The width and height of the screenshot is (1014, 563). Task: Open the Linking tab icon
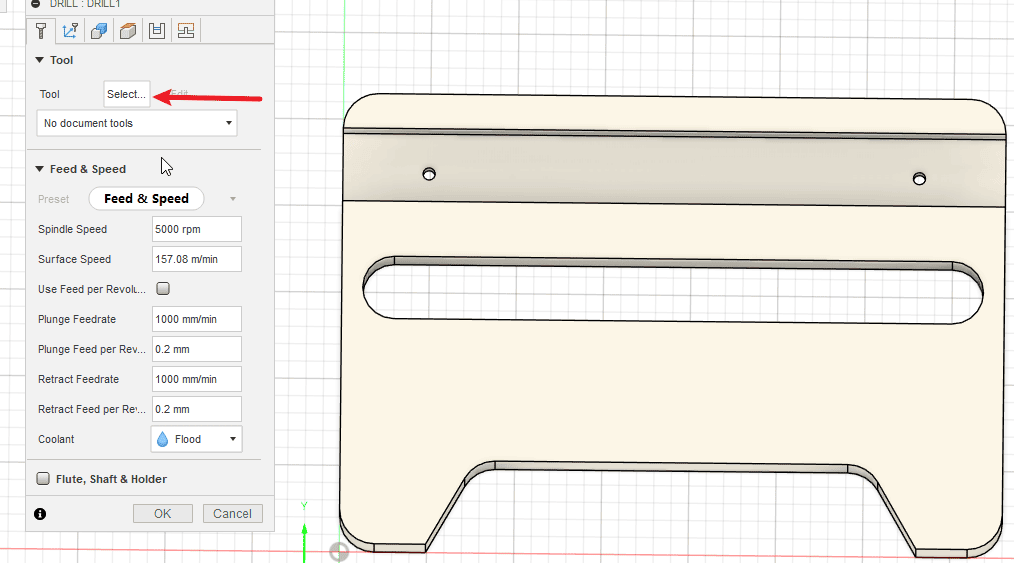tap(185, 31)
